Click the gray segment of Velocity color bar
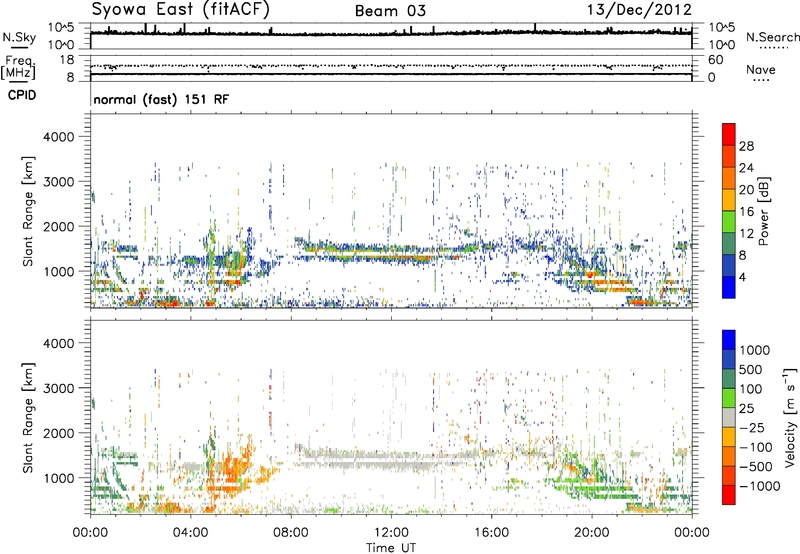Screen dimensions: 800x554 [729, 417]
